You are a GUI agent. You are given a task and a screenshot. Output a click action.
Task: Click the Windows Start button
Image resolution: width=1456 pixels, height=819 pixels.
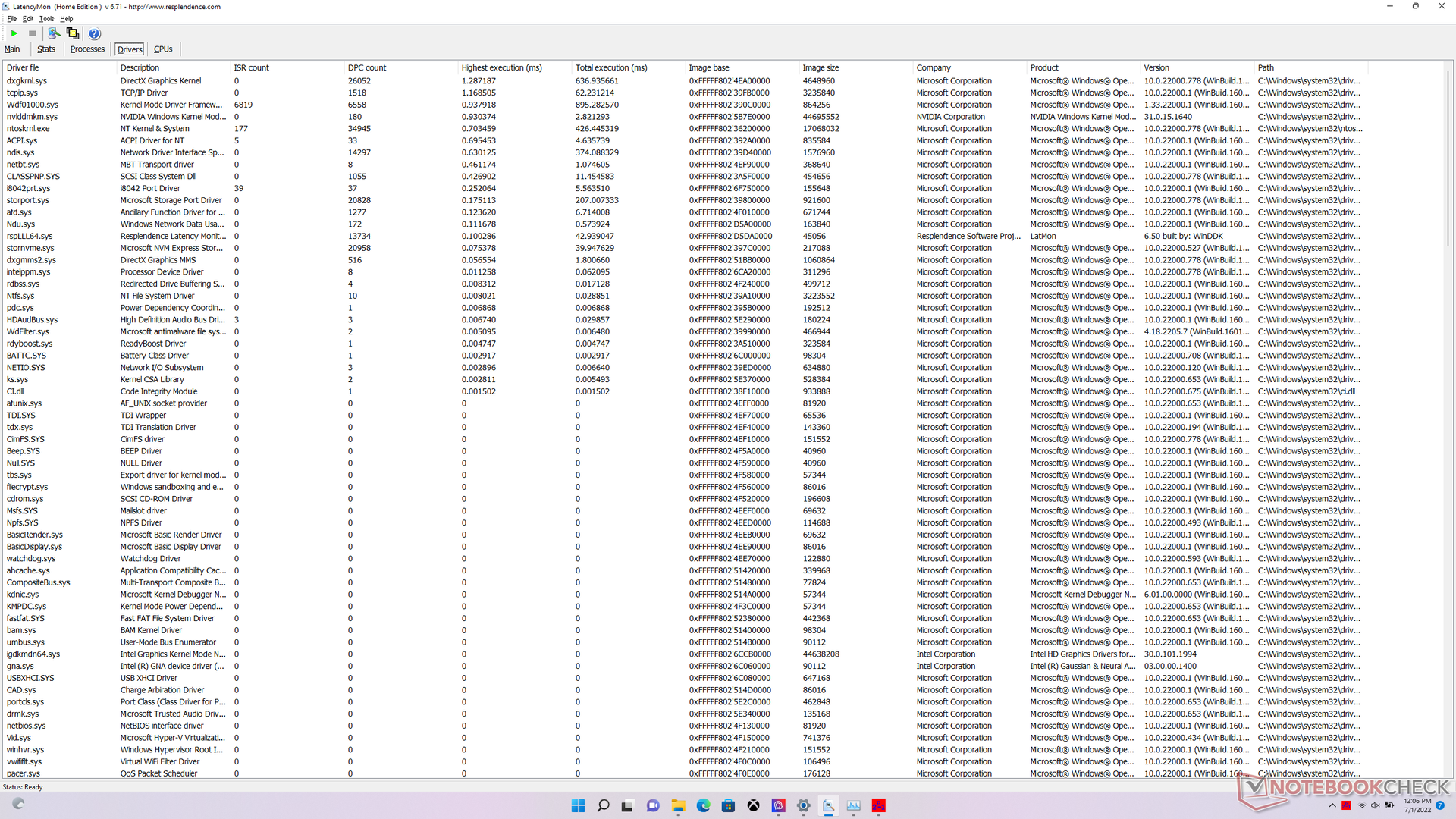coord(578,805)
